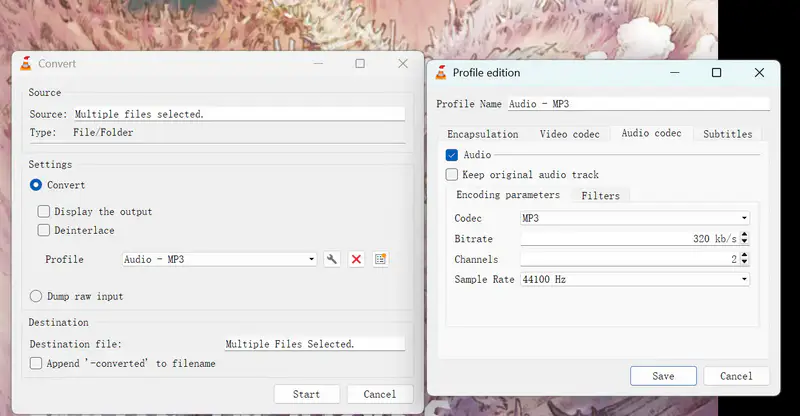Click Cancel in the Convert window
This screenshot has height=416, width=800.
point(380,394)
